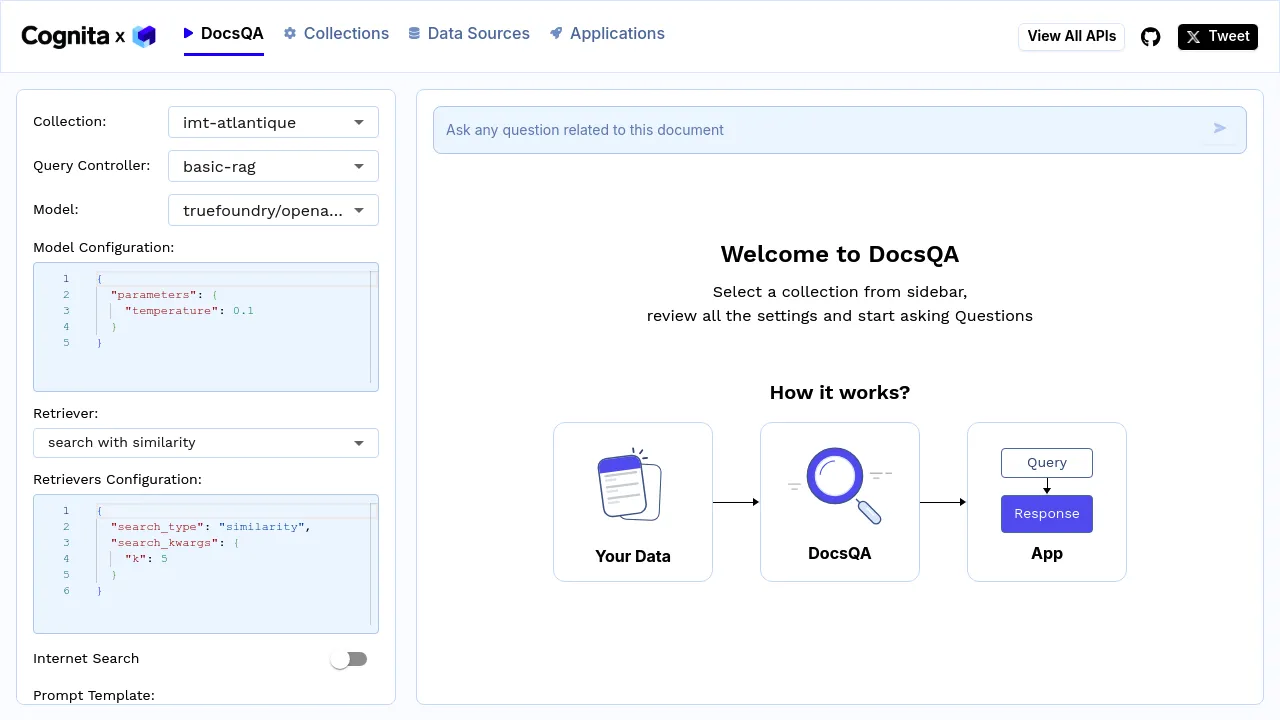Click the "parameters" key in model config

pyautogui.click(x=153, y=295)
